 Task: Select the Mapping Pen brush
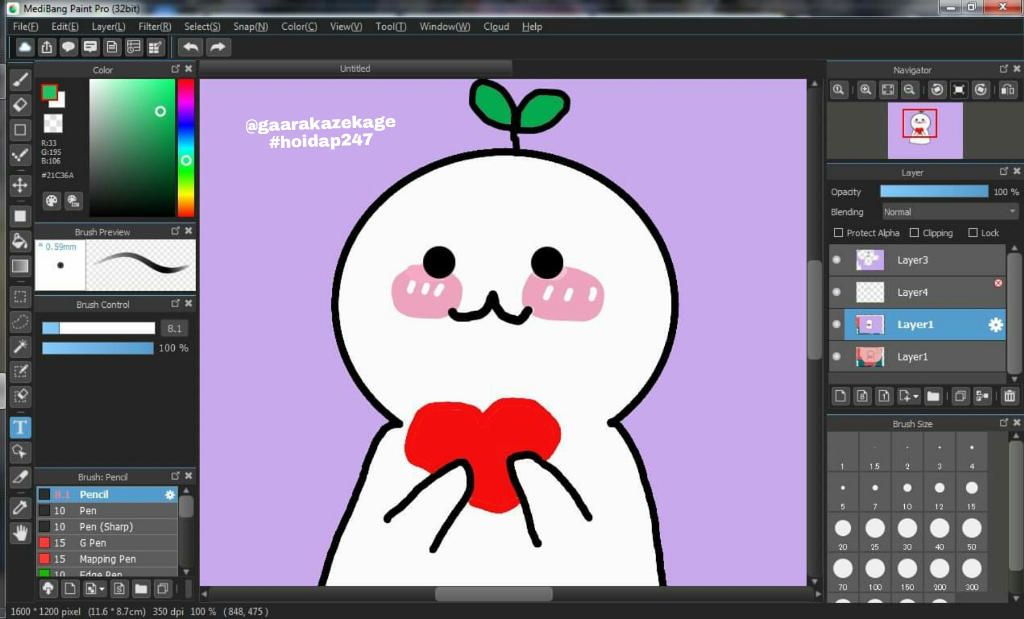107,559
